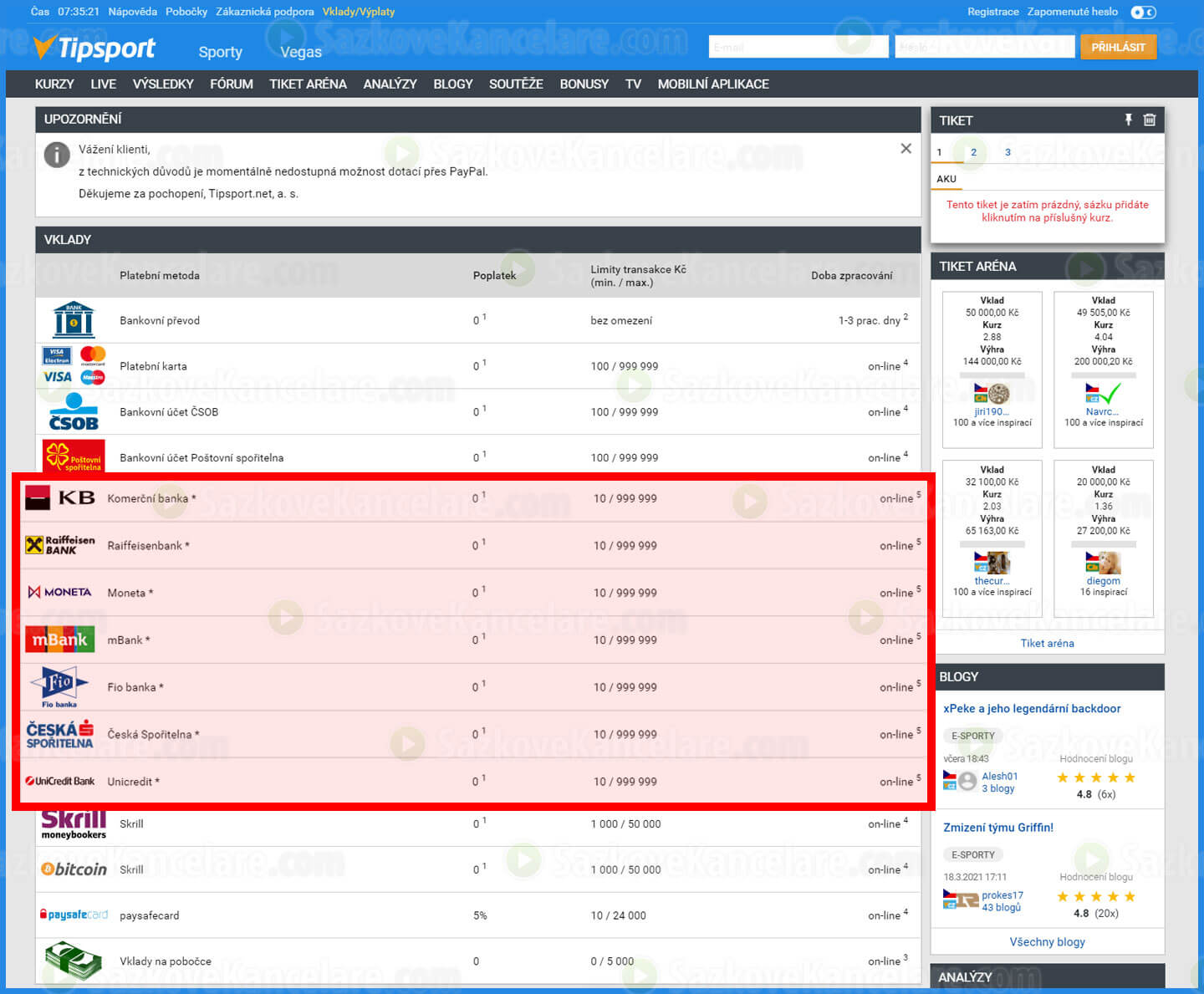Click the info icon in the Upozornění box
The height and width of the screenshot is (994, 1204).
[57, 154]
